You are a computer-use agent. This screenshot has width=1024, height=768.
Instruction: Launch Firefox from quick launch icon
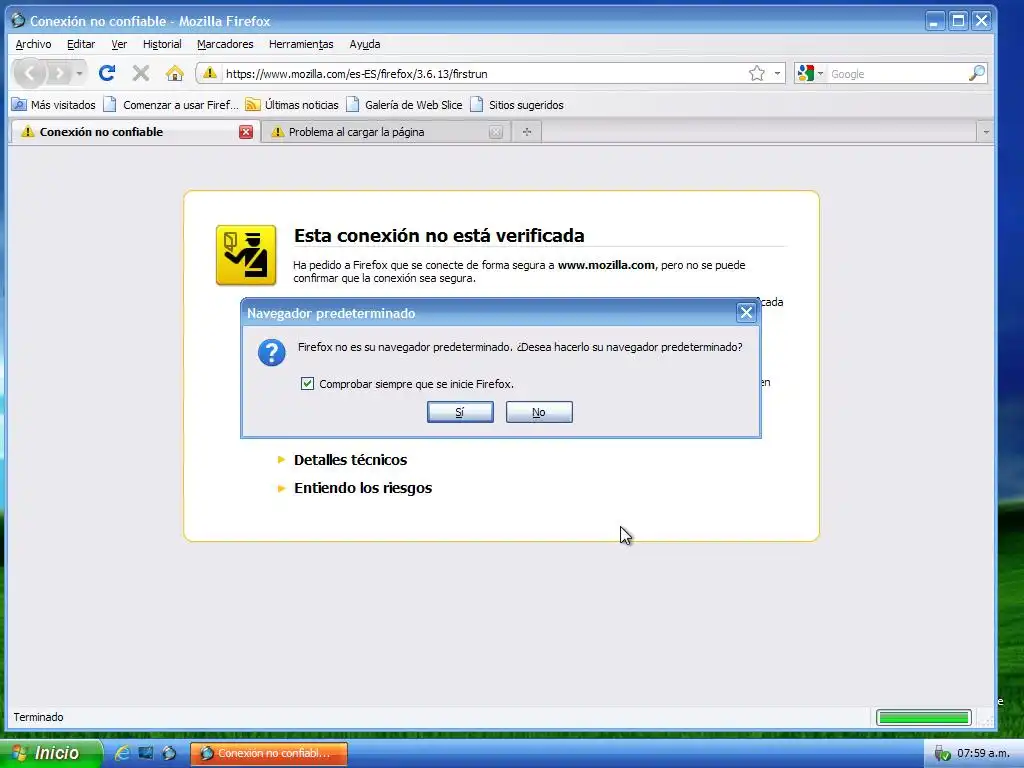click(x=169, y=753)
